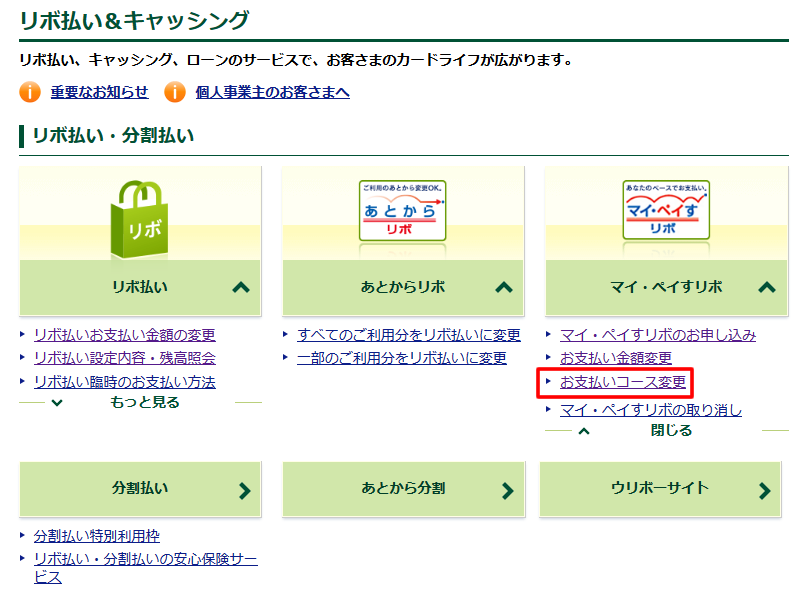Collapse the リボ払い section chevron
The width and height of the screenshot is (805, 597).
(240, 288)
